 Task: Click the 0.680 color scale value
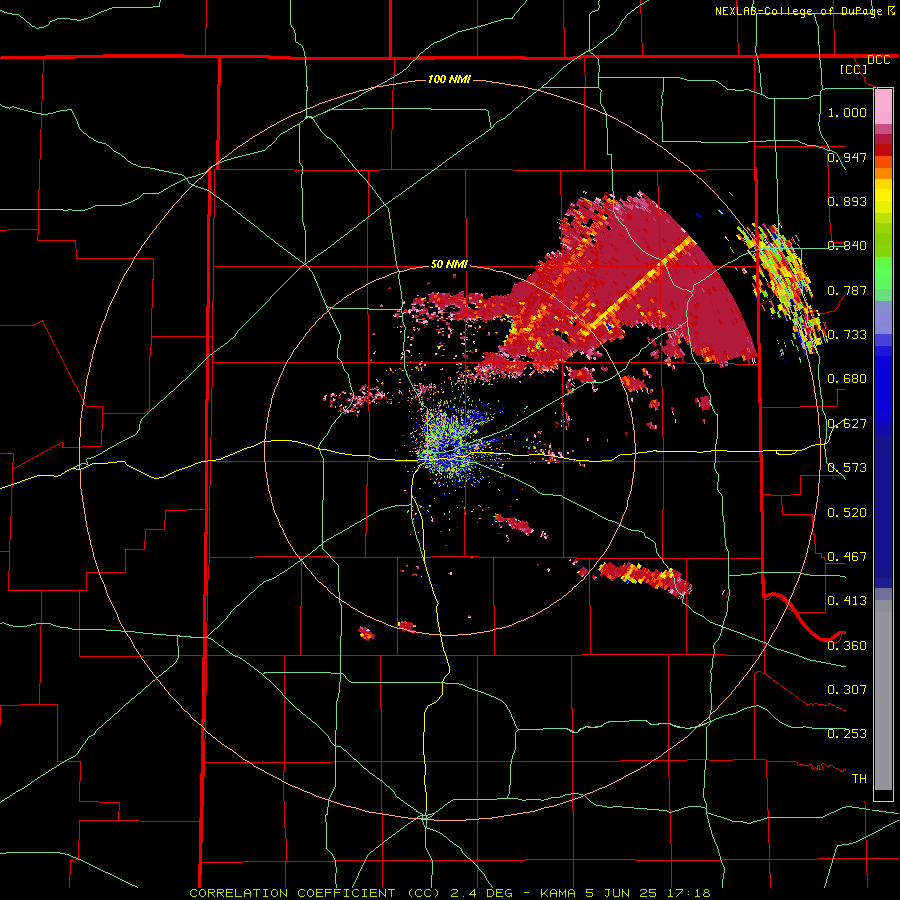[x=847, y=378]
